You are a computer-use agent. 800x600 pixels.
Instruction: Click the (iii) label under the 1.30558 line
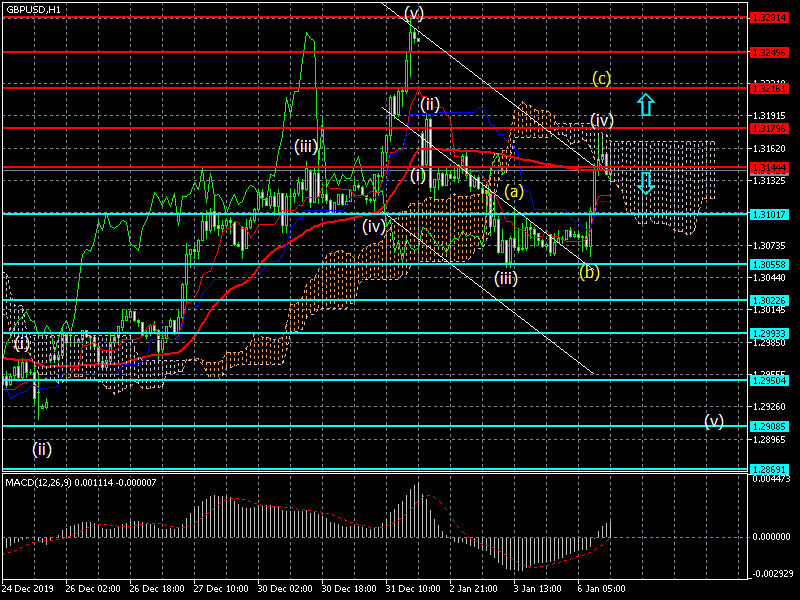(506, 278)
